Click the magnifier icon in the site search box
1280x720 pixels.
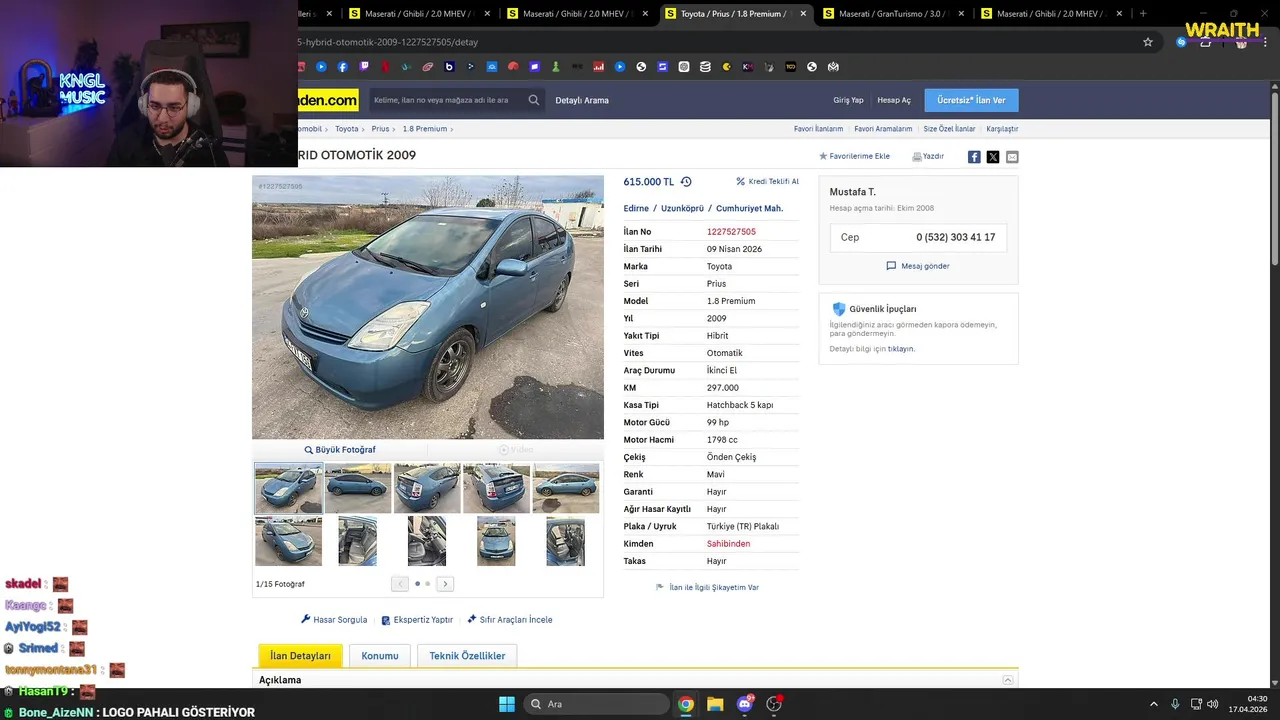coord(534,100)
